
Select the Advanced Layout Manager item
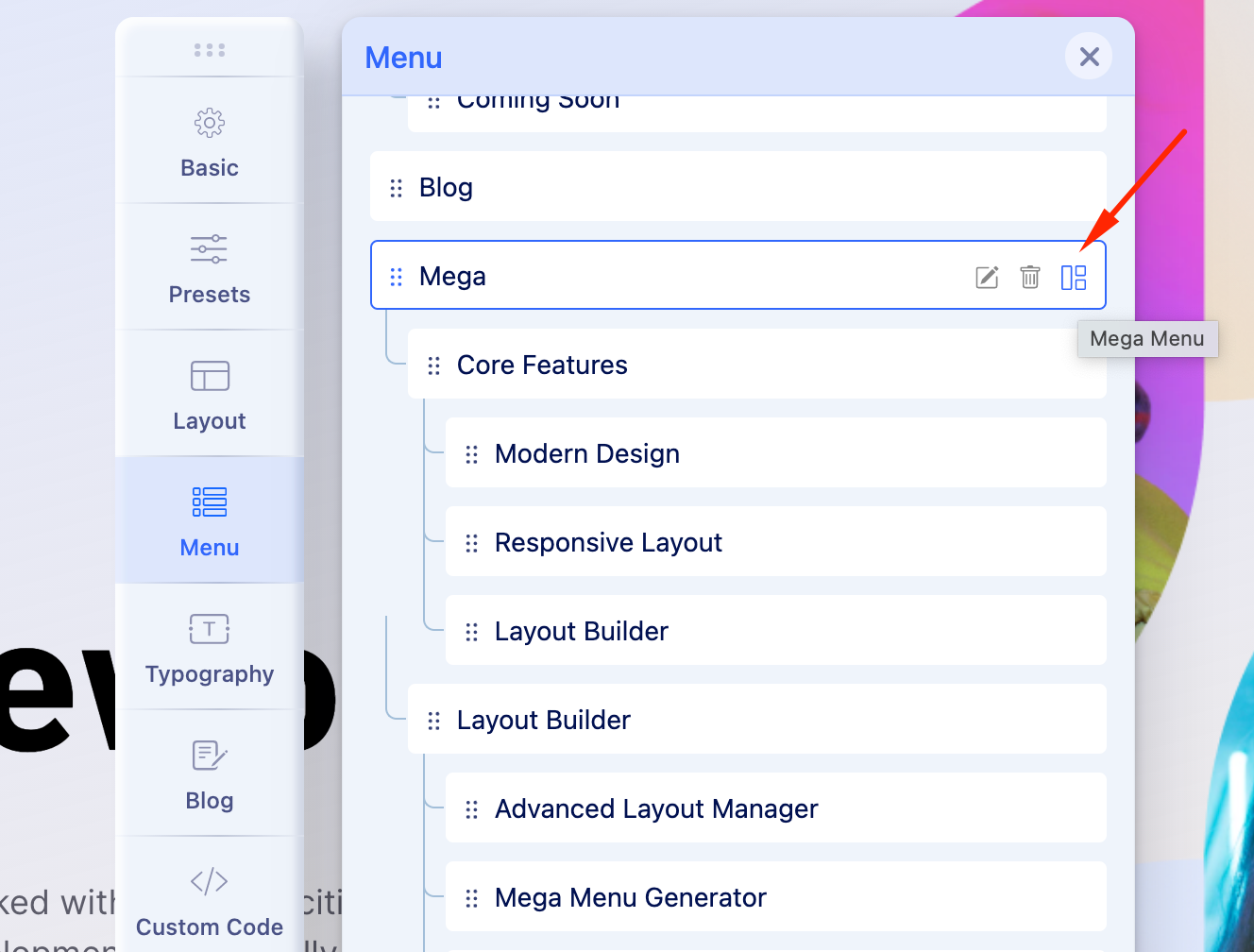[x=776, y=807]
